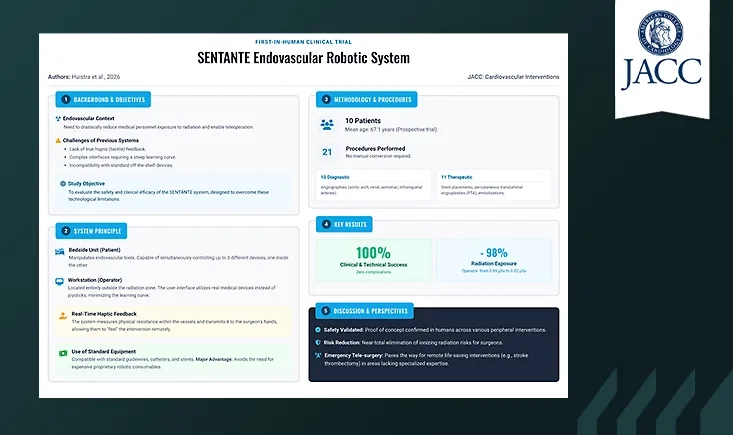This screenshot has height=435, width=733.
Task: Click the standard equipment money icon
Action: point(63,353)
